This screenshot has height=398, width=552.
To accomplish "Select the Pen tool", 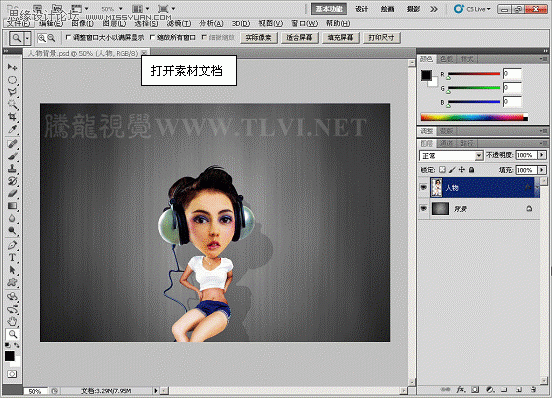I will click(x=12, y=245).
